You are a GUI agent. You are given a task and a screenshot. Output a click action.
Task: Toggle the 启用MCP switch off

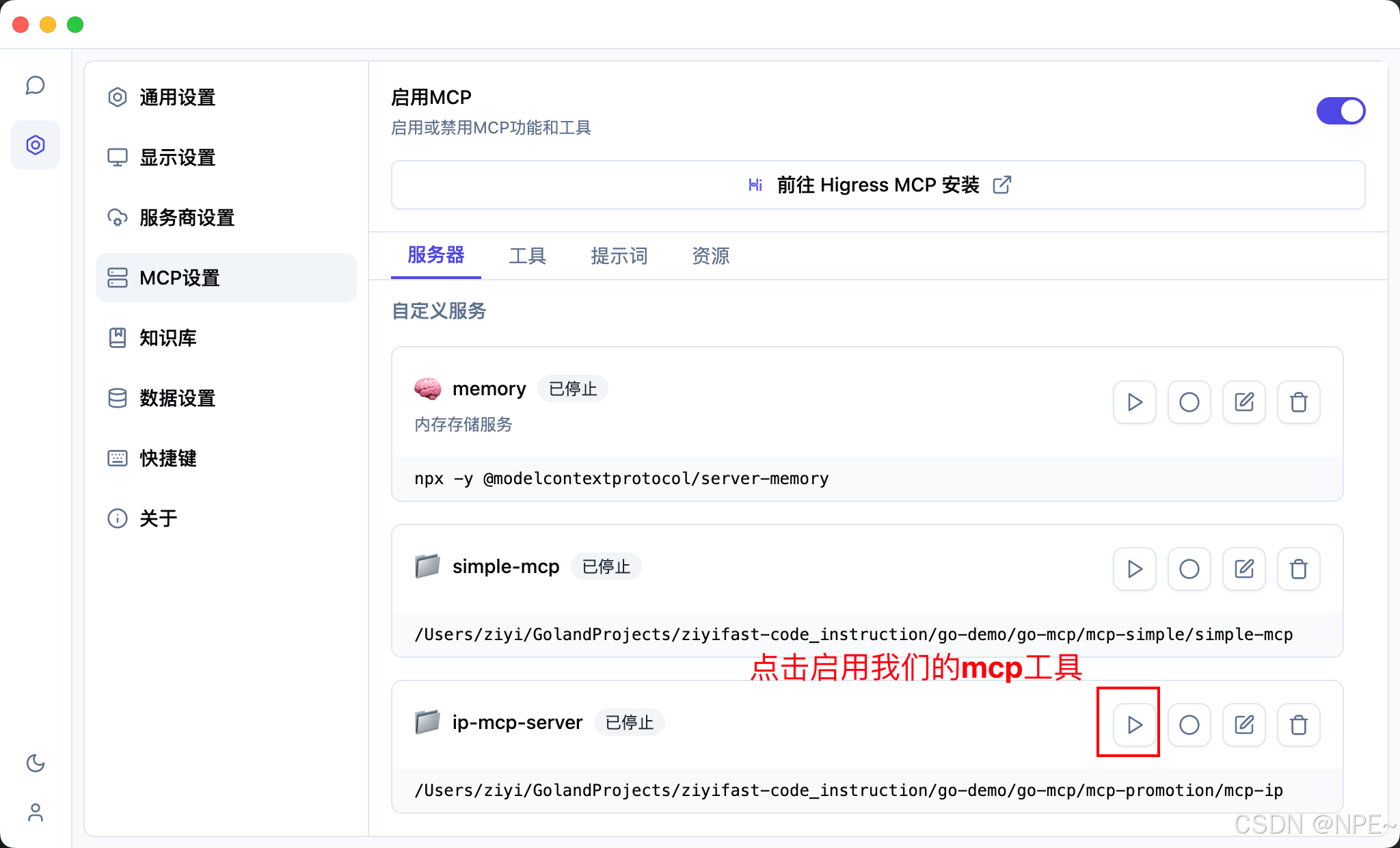1340,111
